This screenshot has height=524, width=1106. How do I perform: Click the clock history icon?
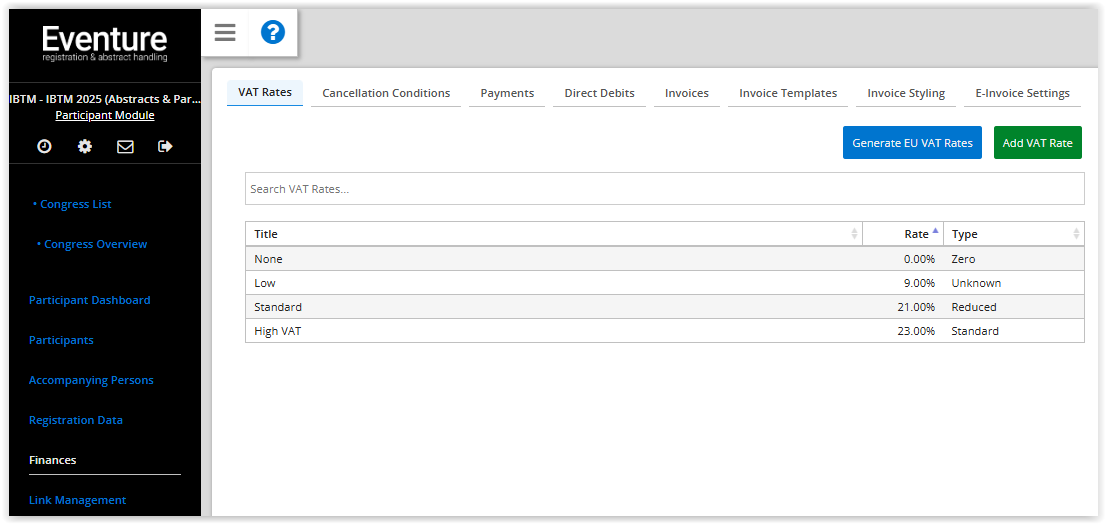[44, 146]
